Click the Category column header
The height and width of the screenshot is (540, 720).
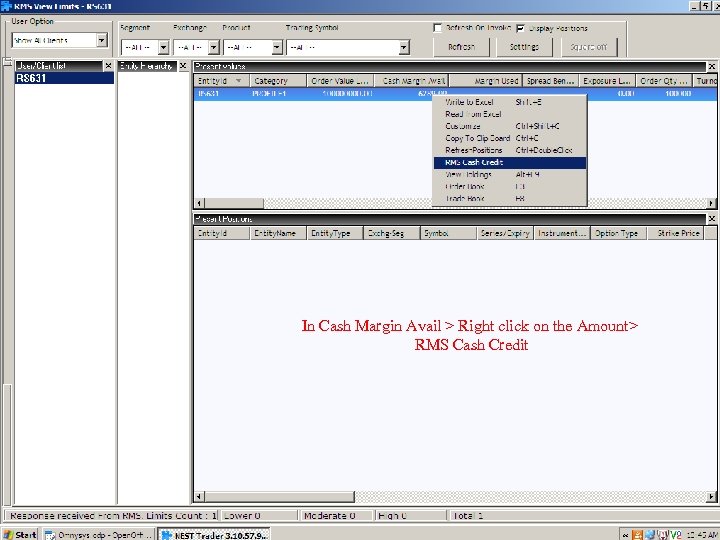[278, 81]
